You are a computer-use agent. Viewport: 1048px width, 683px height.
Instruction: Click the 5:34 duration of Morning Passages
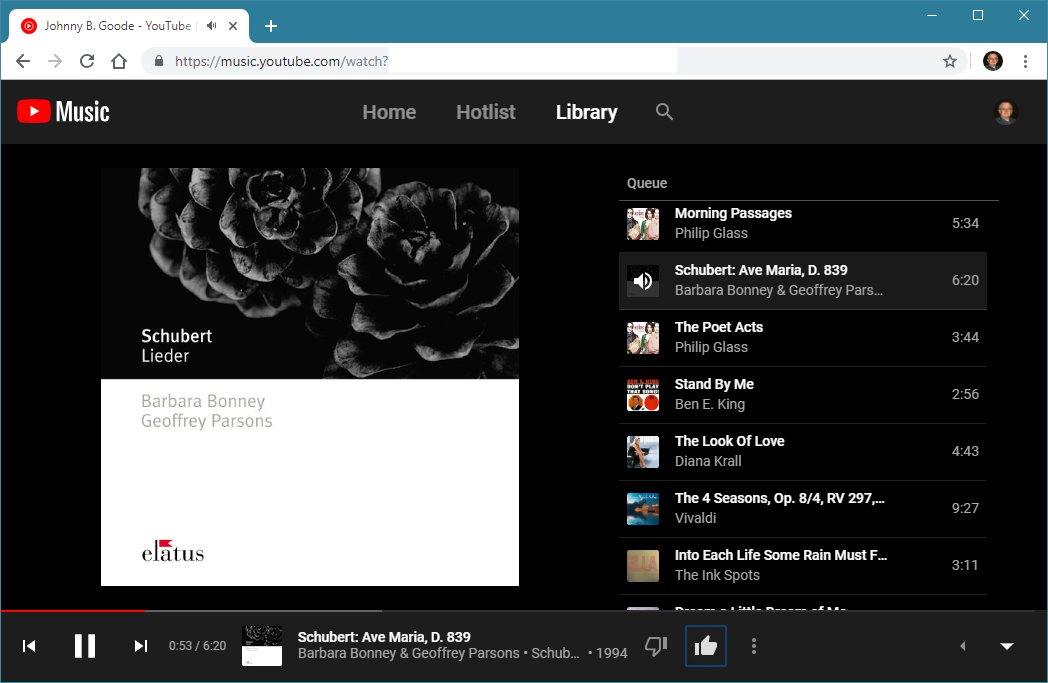coord(965,223)
